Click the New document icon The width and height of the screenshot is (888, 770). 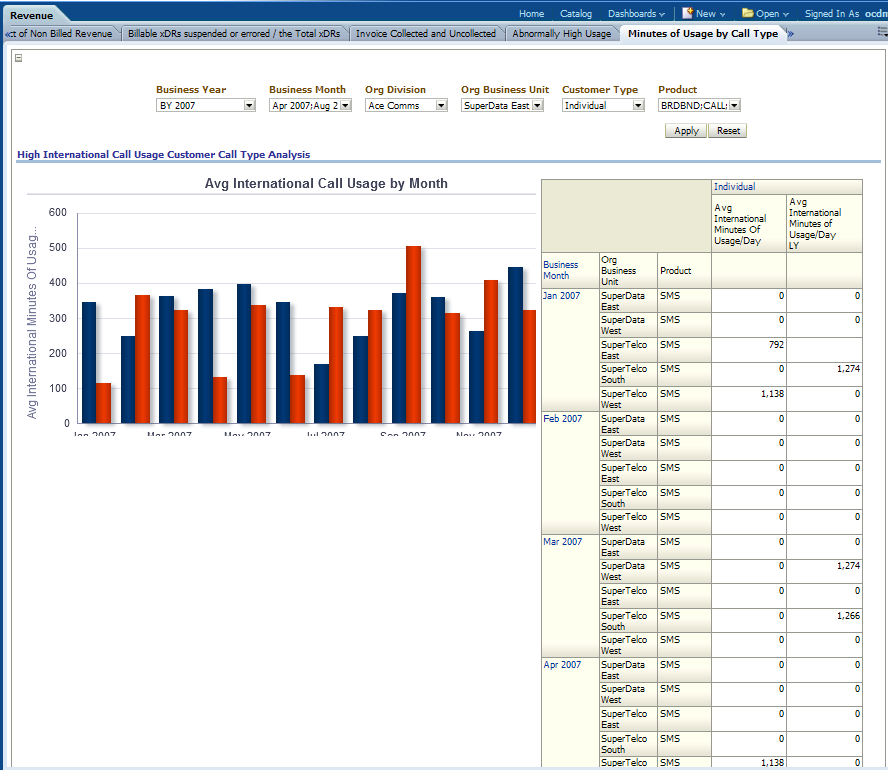687,14
